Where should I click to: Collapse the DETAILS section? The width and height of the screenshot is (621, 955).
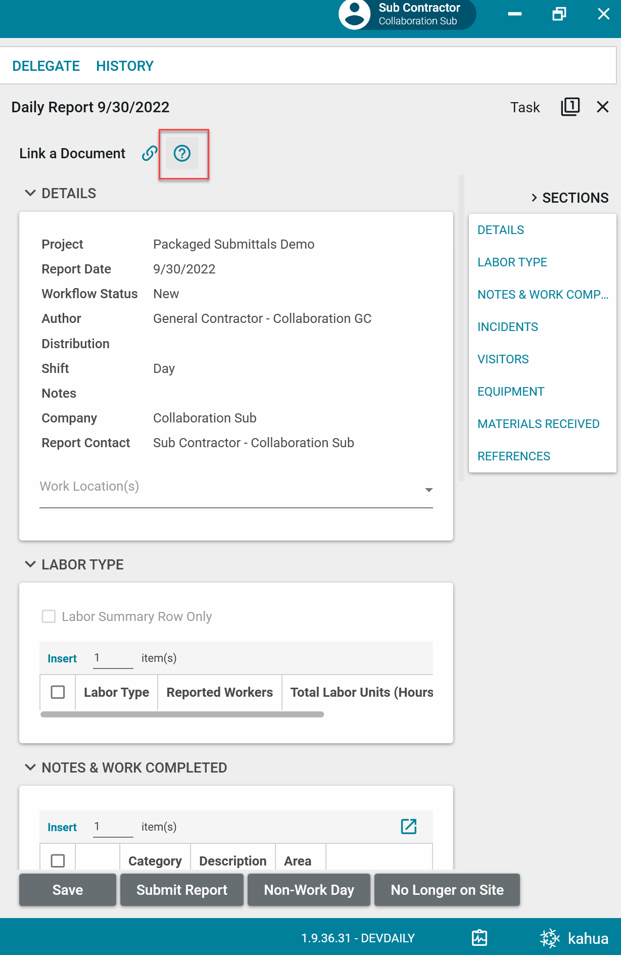[x=30, y=194]
